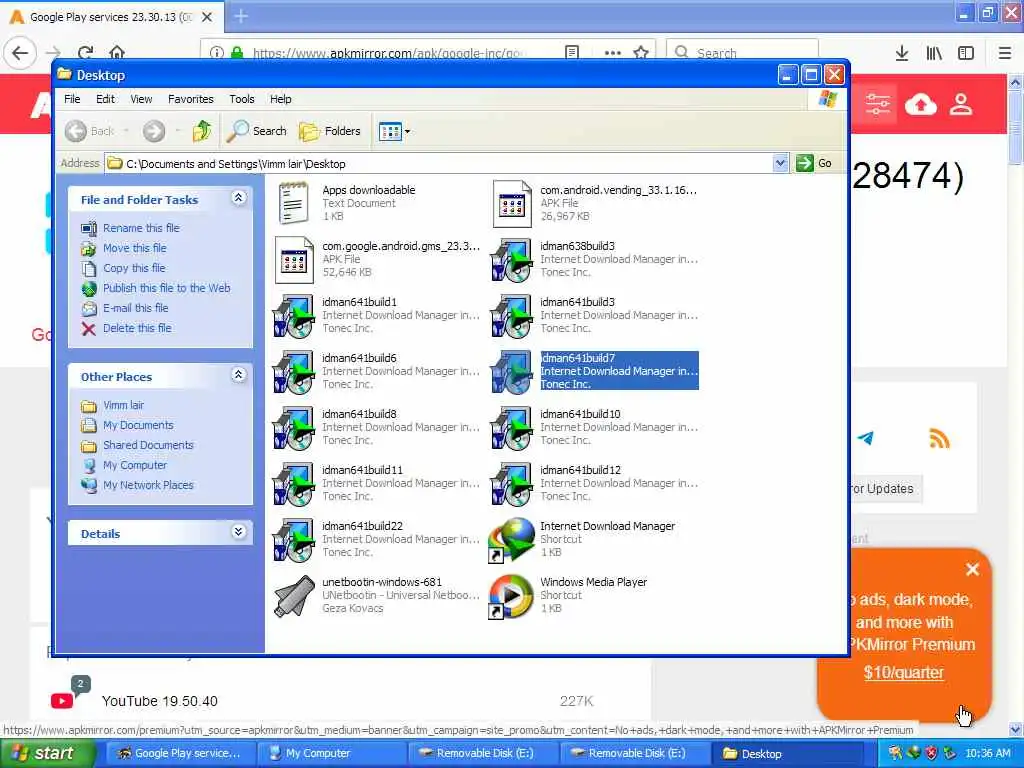This screenshot has height=768, width=1024.
Task: Select the Internet Download Manager shortcut icon
Action: point(511,541)
